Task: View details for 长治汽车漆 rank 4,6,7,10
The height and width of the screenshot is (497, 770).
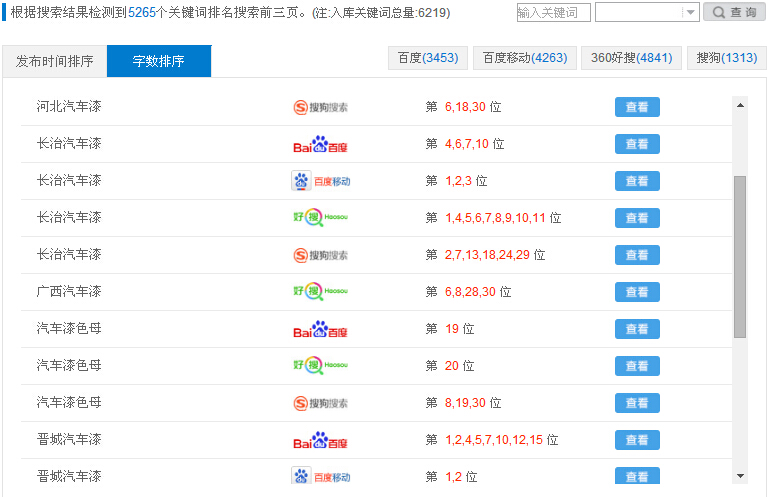Action: tap(637, 144)
